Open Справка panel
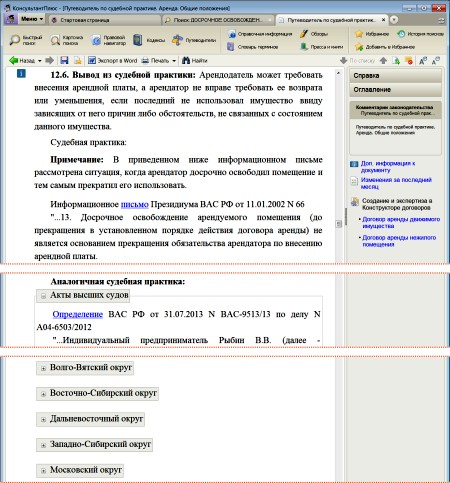Viewport: 450px width, 483px height. (x=395, y=76)
